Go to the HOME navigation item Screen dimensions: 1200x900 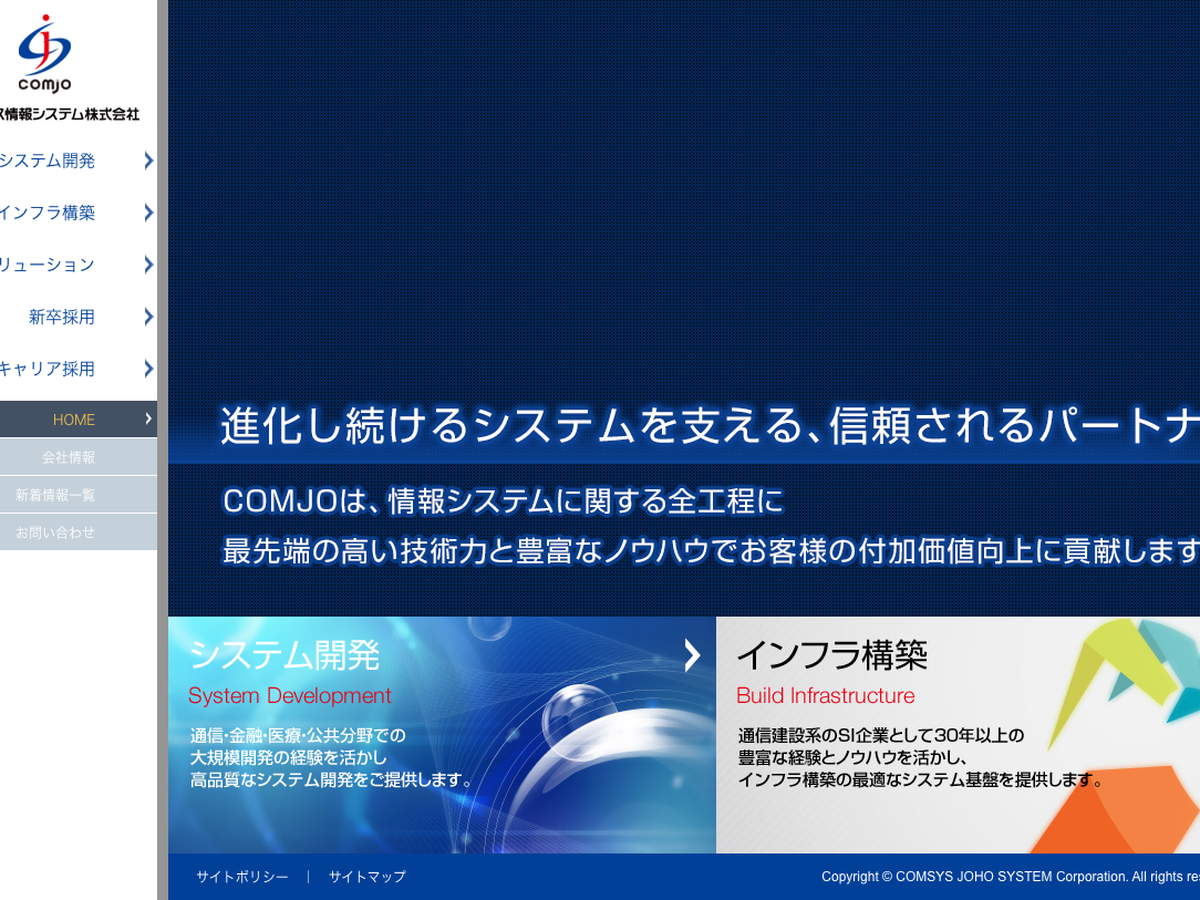pyautogui.click(x=74, y=420)
